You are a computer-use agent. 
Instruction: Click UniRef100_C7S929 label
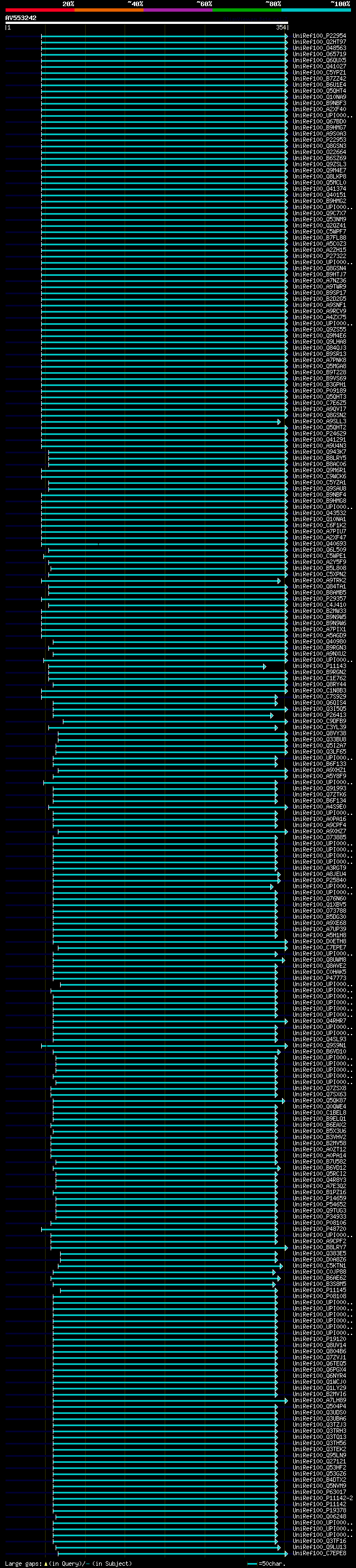pos(319,697)
